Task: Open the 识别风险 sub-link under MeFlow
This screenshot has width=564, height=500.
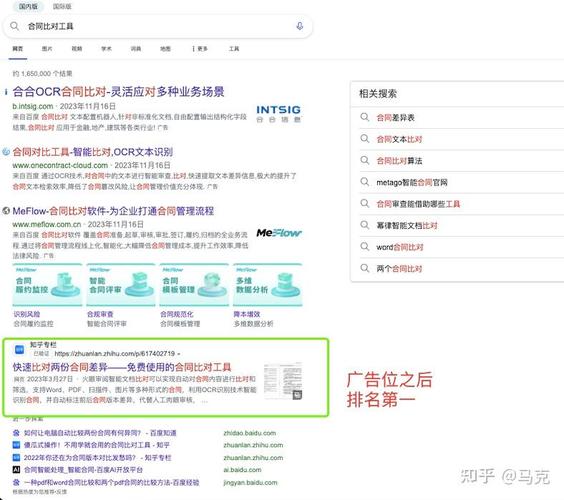Action: point(27,314)
